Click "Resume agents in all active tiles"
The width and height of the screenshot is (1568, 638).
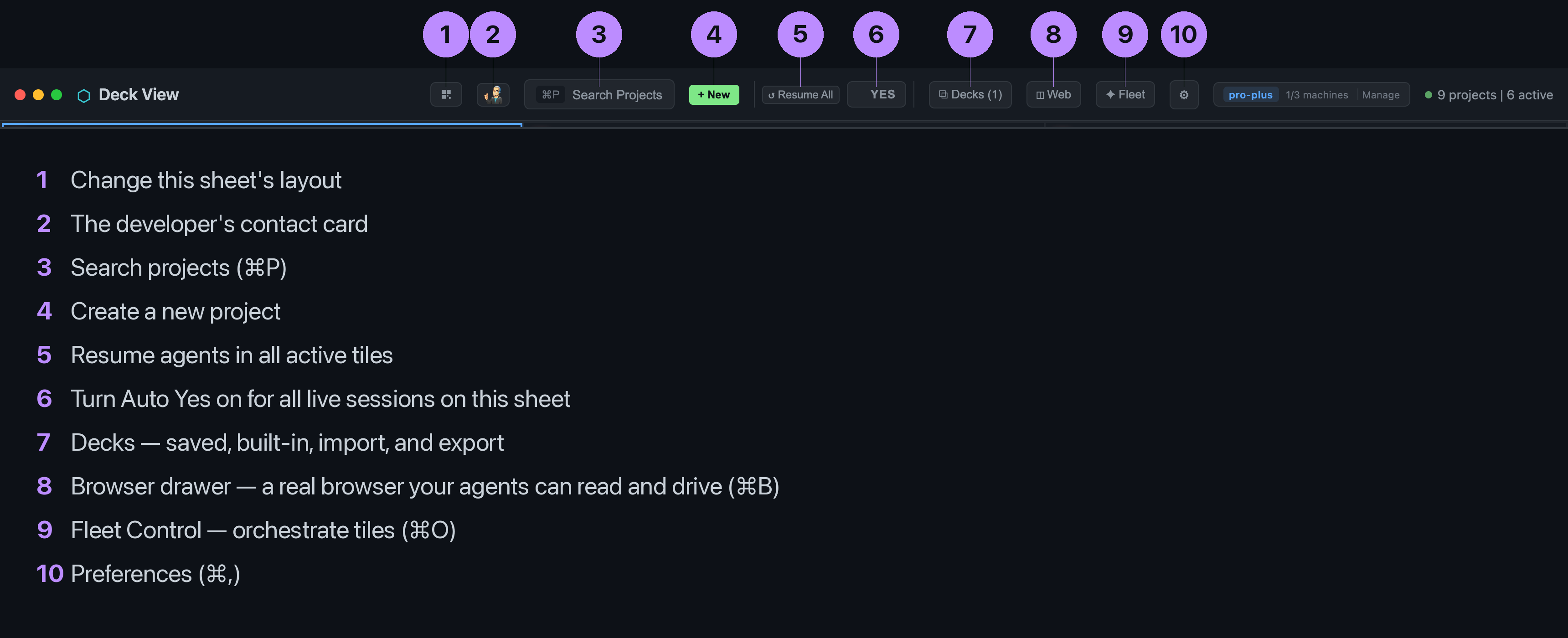[231, 355]
